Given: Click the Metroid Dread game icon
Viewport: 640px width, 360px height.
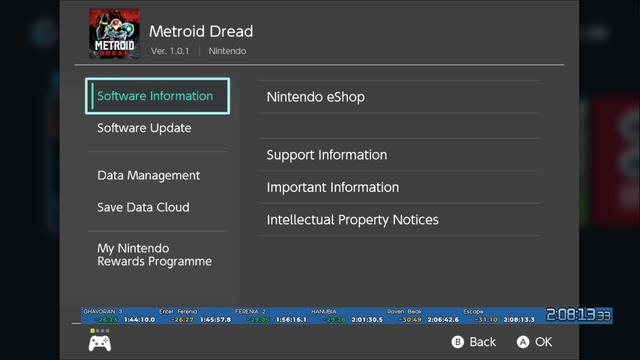Looking at the screenshot, I should (115, 33).
